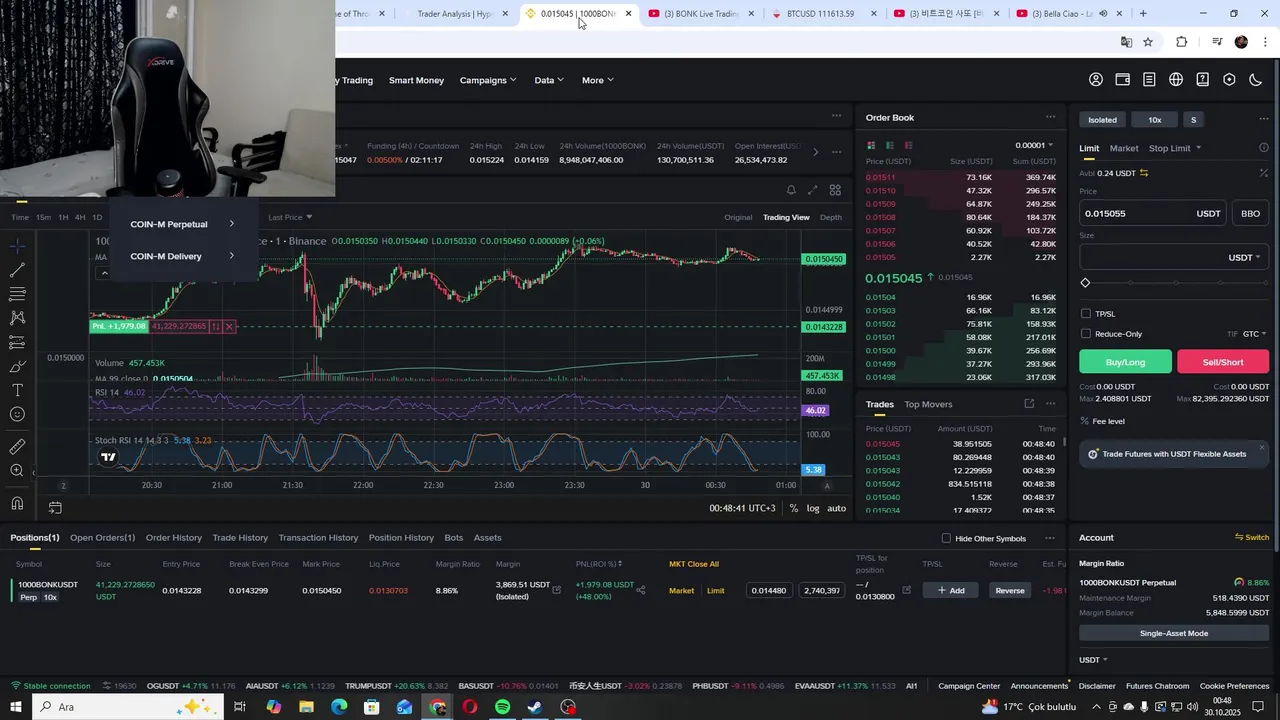
Task: Click the globe language icon
Action: [x=1176, y=80]
